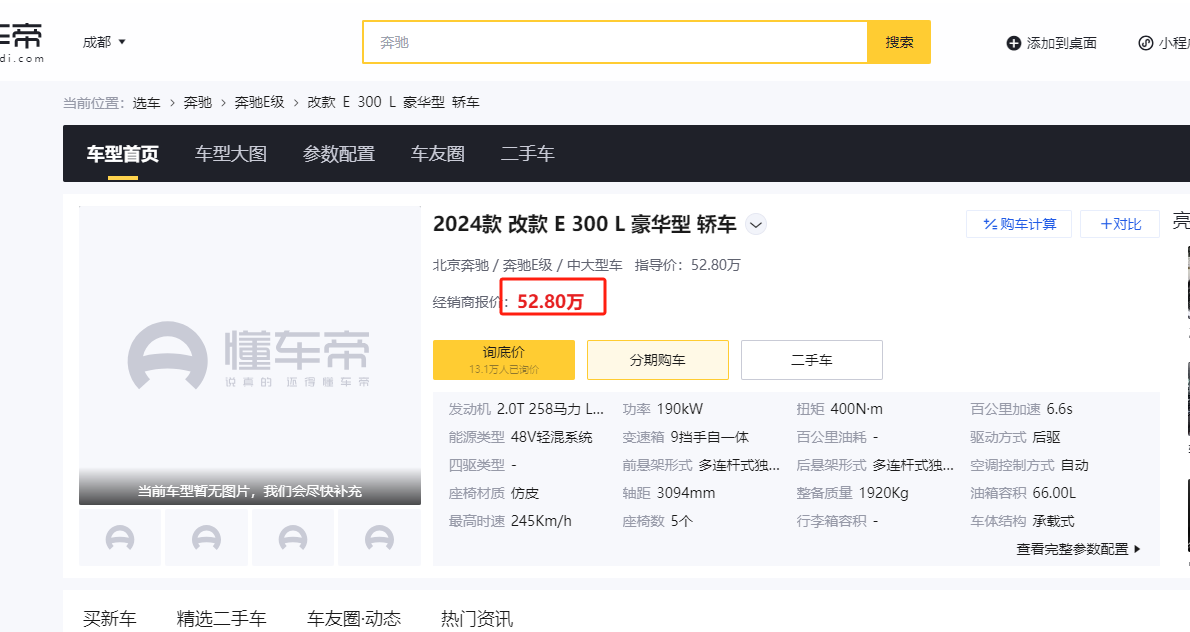
Task: Open the 热门资讯 tab
Action: 477,619
